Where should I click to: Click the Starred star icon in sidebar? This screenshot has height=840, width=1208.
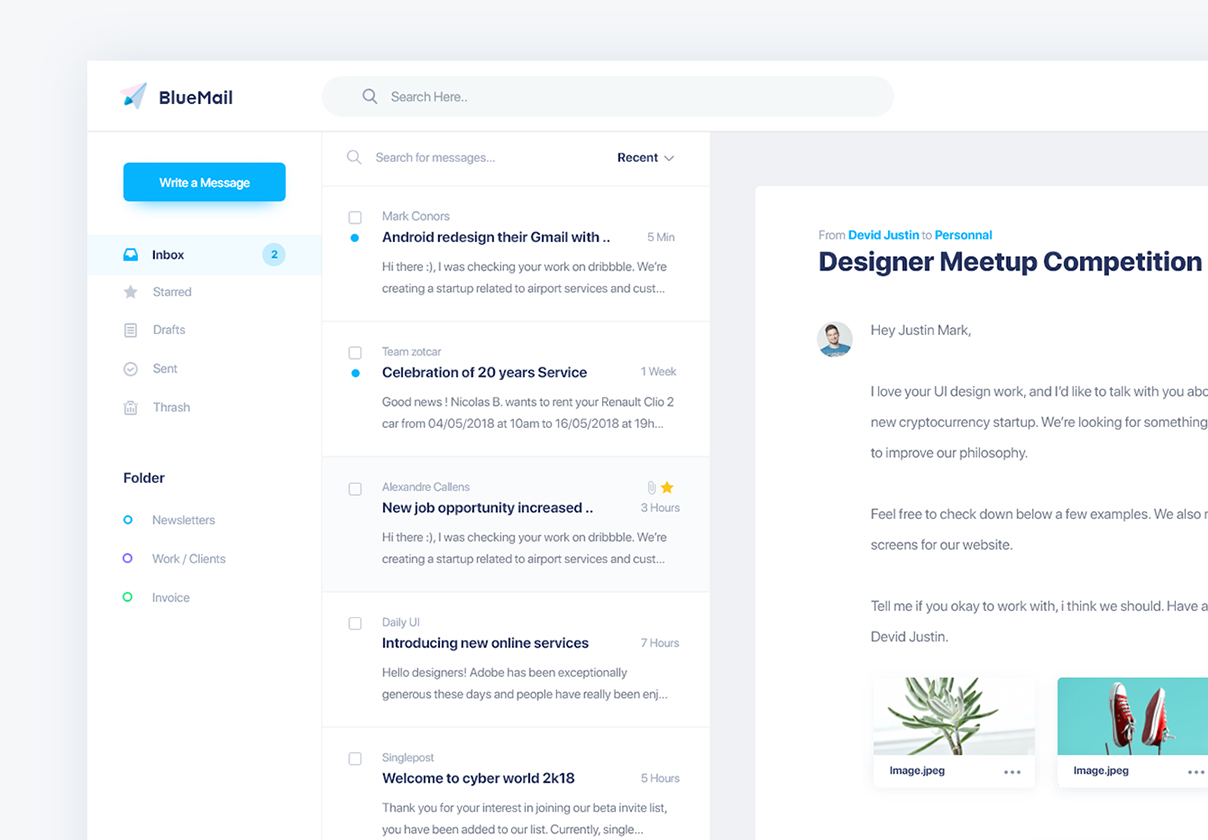click(x=130, y=292)
